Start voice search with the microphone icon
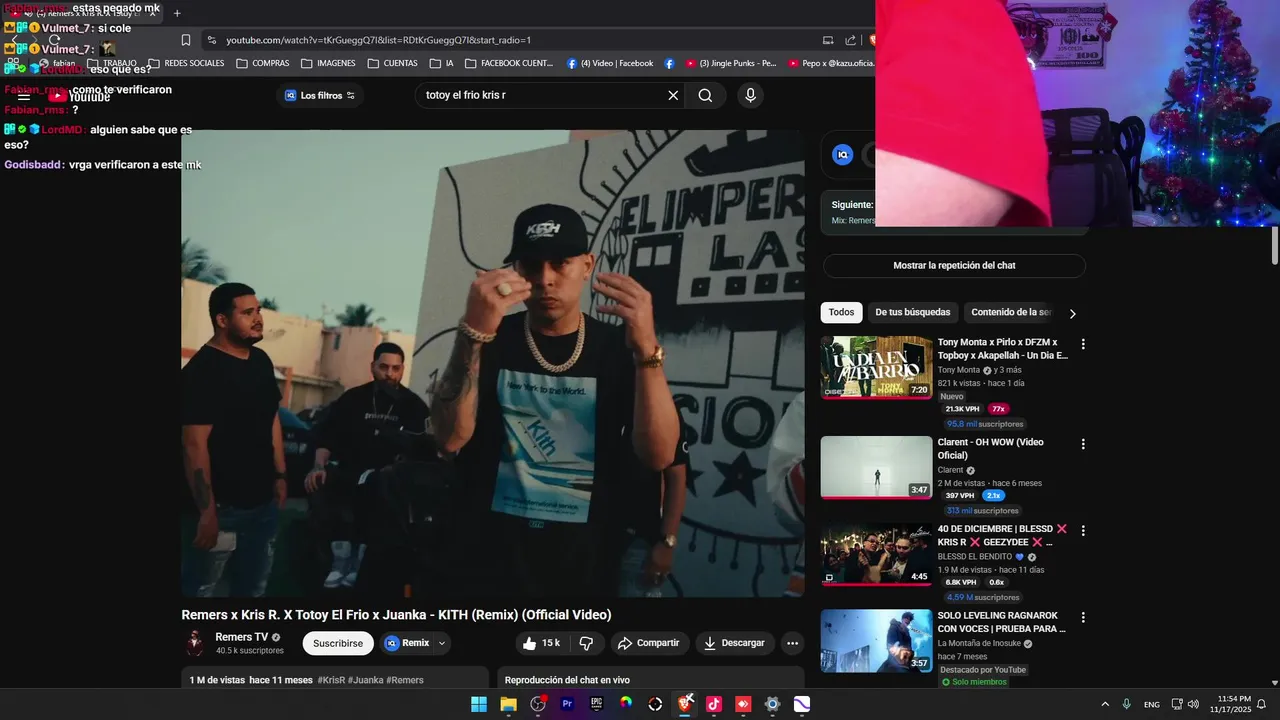The image size is (1280, 720). click(x=750, y=95)
